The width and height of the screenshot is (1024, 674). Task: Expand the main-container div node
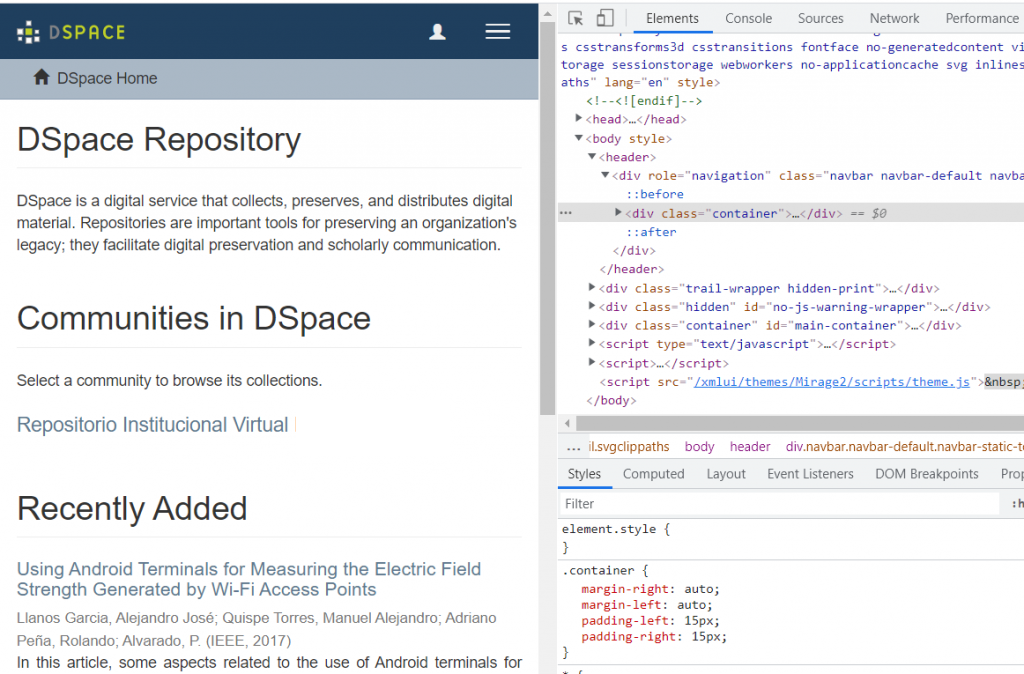tap(592, 324)
